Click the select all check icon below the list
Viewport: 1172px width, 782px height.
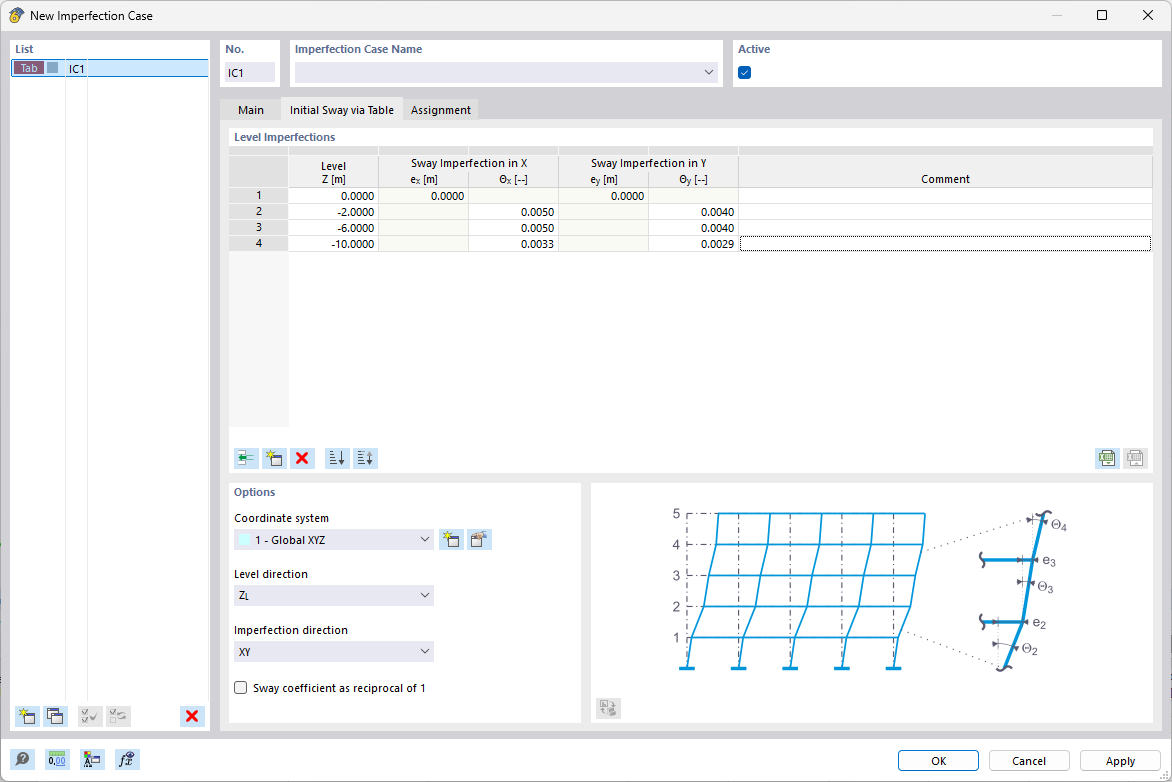pos(90,716)
